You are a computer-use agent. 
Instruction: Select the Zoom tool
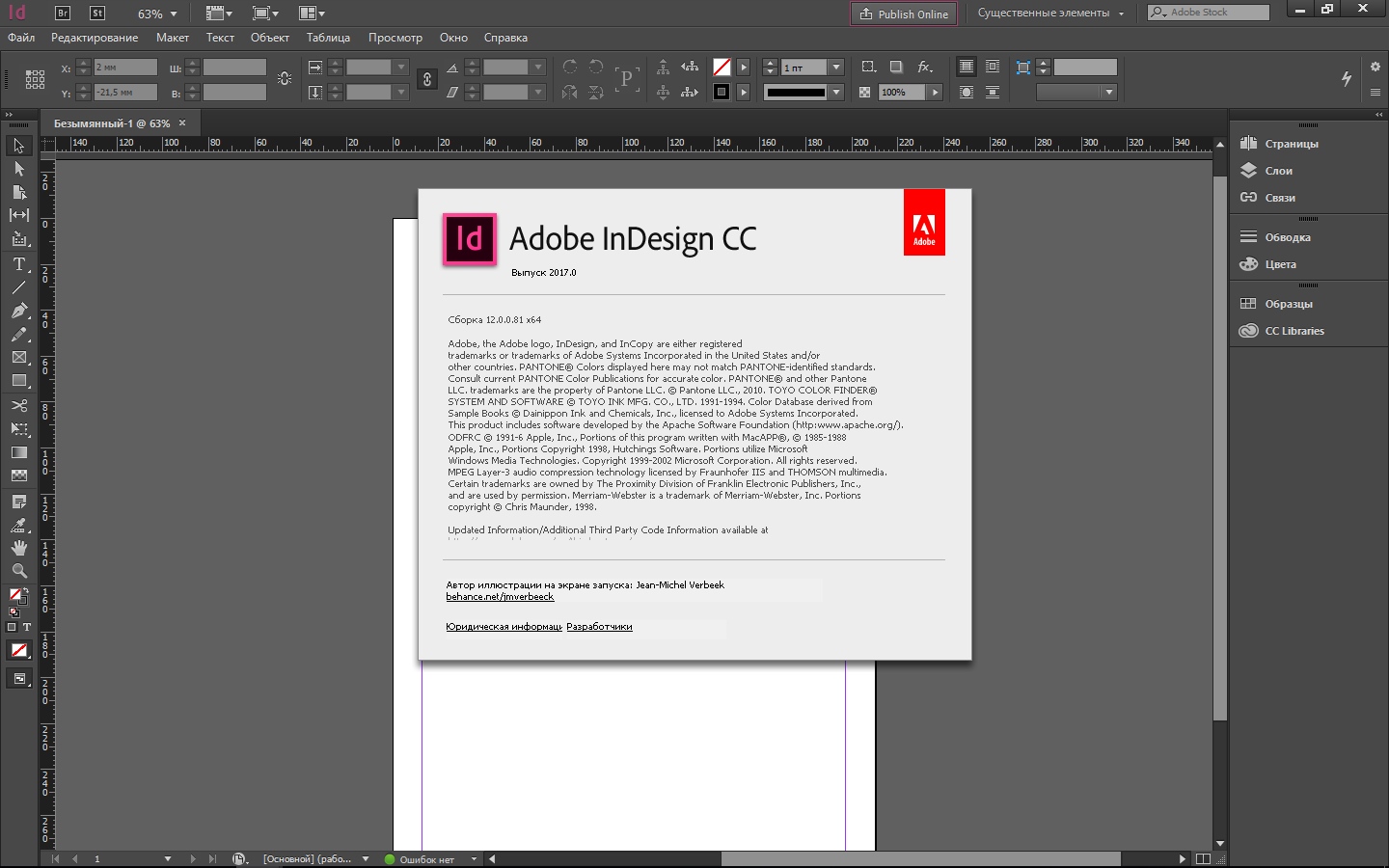(18, 571)
